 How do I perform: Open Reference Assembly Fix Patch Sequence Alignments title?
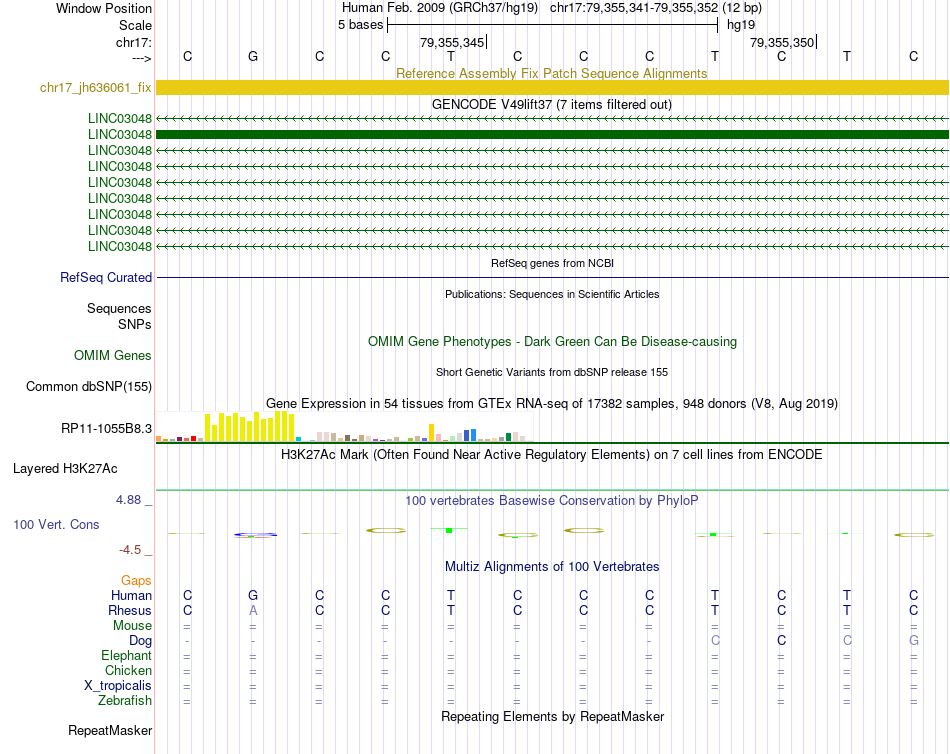coord(551,73)
